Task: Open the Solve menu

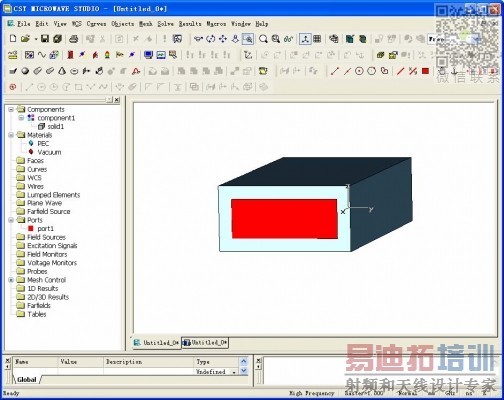Action: point(165,24)
